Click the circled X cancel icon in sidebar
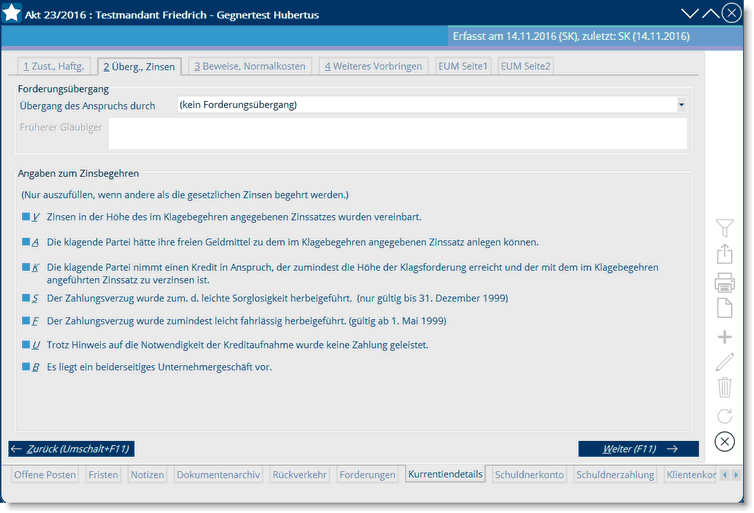754x513 pixels. 724,441
